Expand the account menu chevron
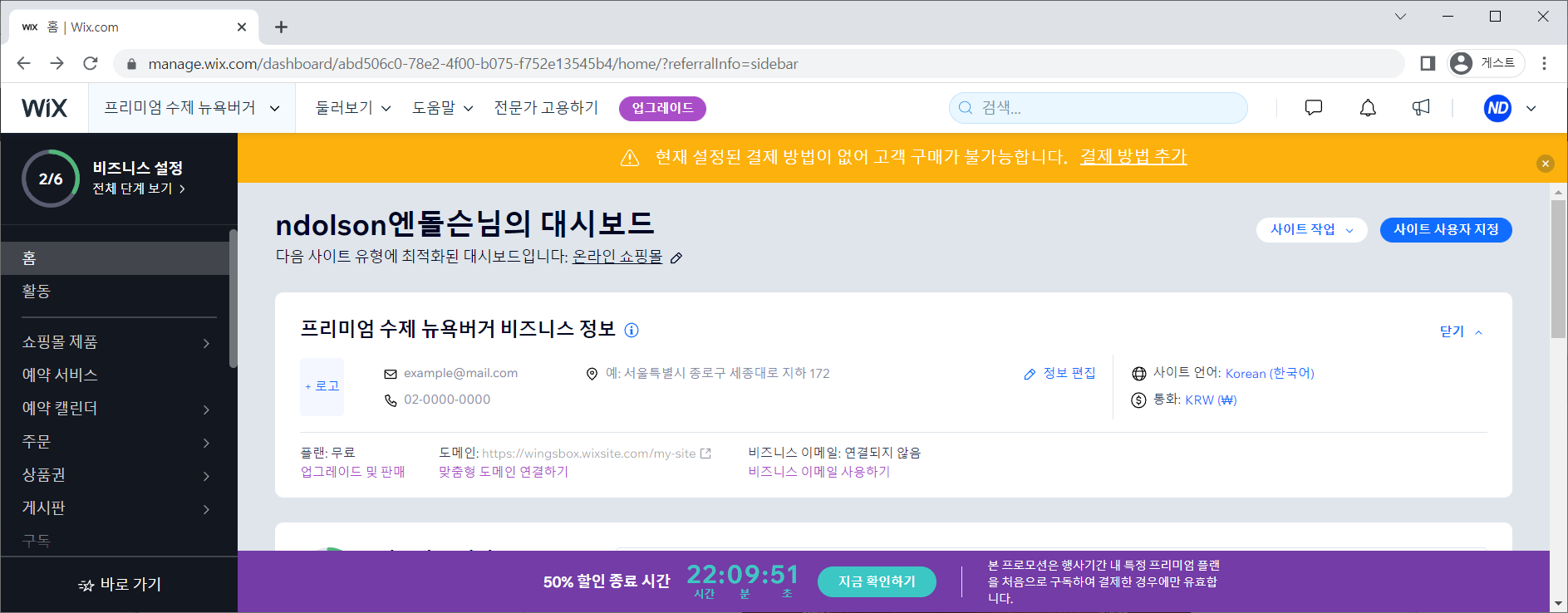 coord(1531,108)
